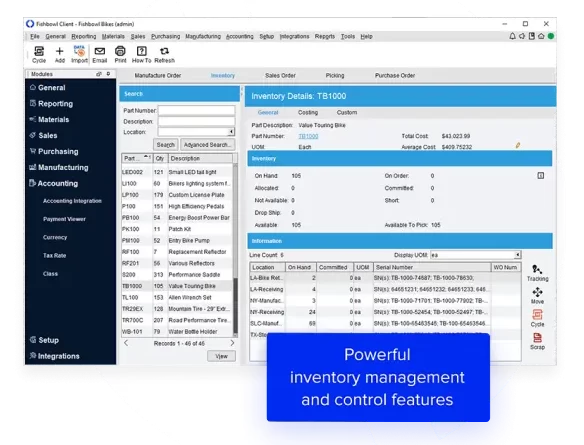The width and height of the screenshot is (584, 445).
Task: Open the Tracking tool icon
Action: click(x=537, y=273)
